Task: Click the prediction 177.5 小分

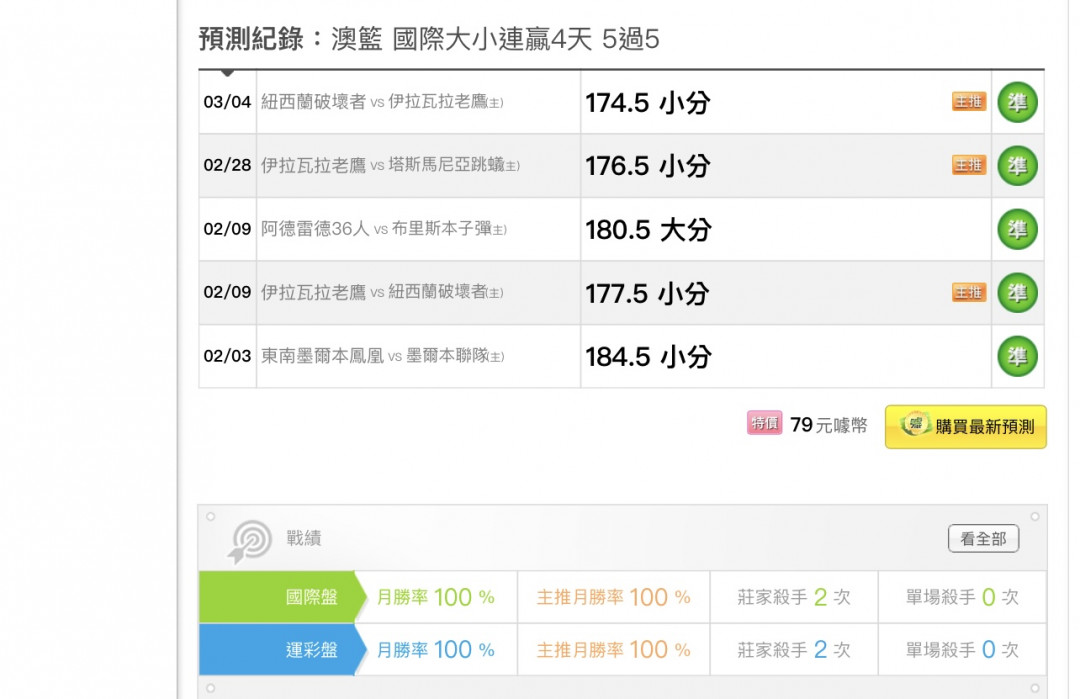Action: (647, 294)
